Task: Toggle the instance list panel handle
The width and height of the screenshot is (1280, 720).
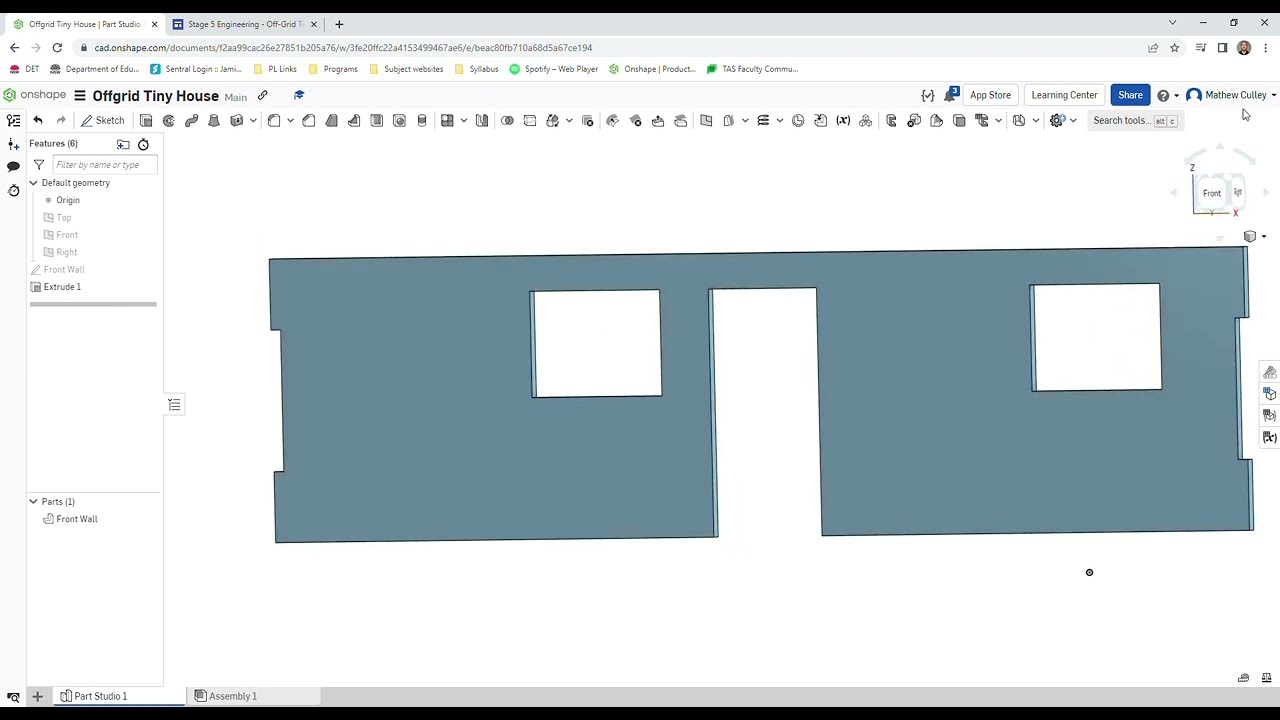Action: (x=174, y=404)
